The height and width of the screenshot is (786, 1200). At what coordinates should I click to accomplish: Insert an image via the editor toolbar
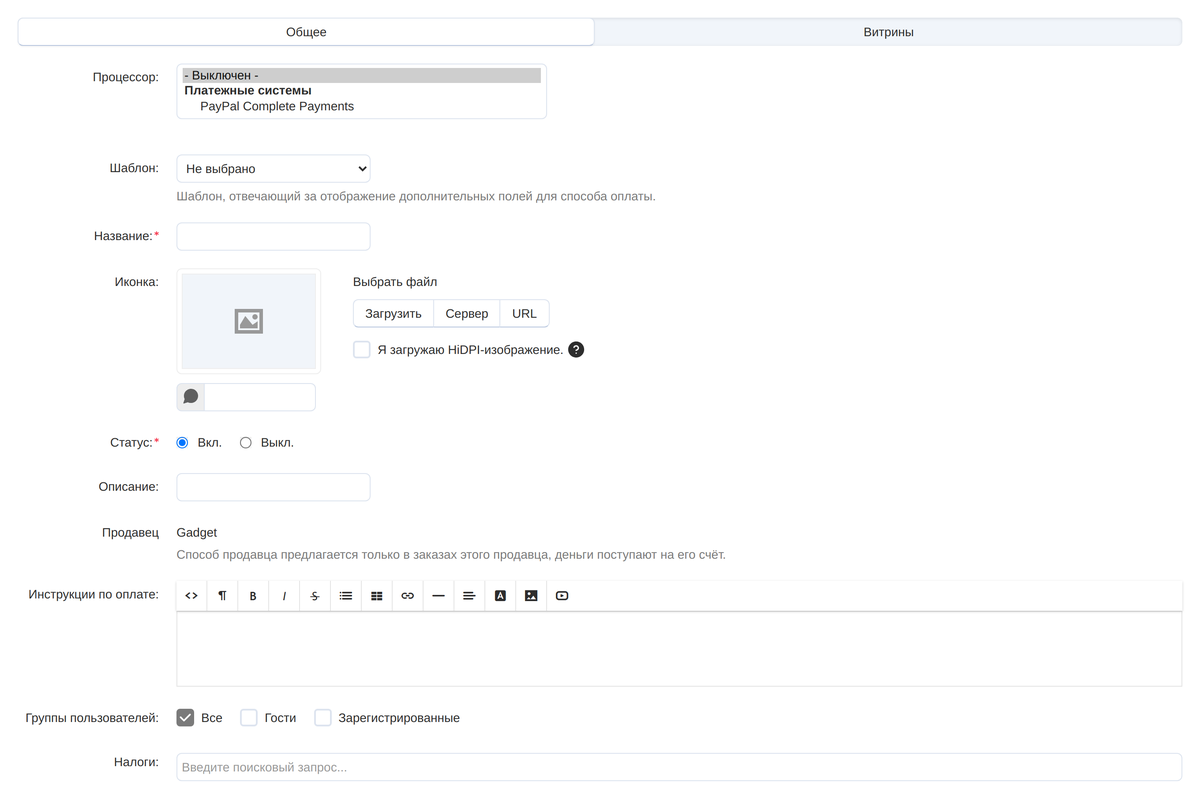pos(531,596)
